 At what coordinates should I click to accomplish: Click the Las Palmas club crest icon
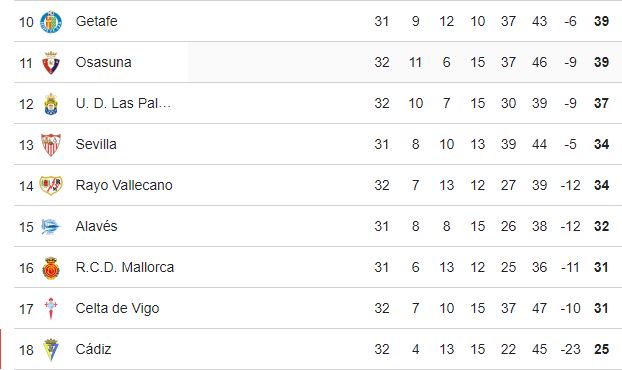coord(51,104)
